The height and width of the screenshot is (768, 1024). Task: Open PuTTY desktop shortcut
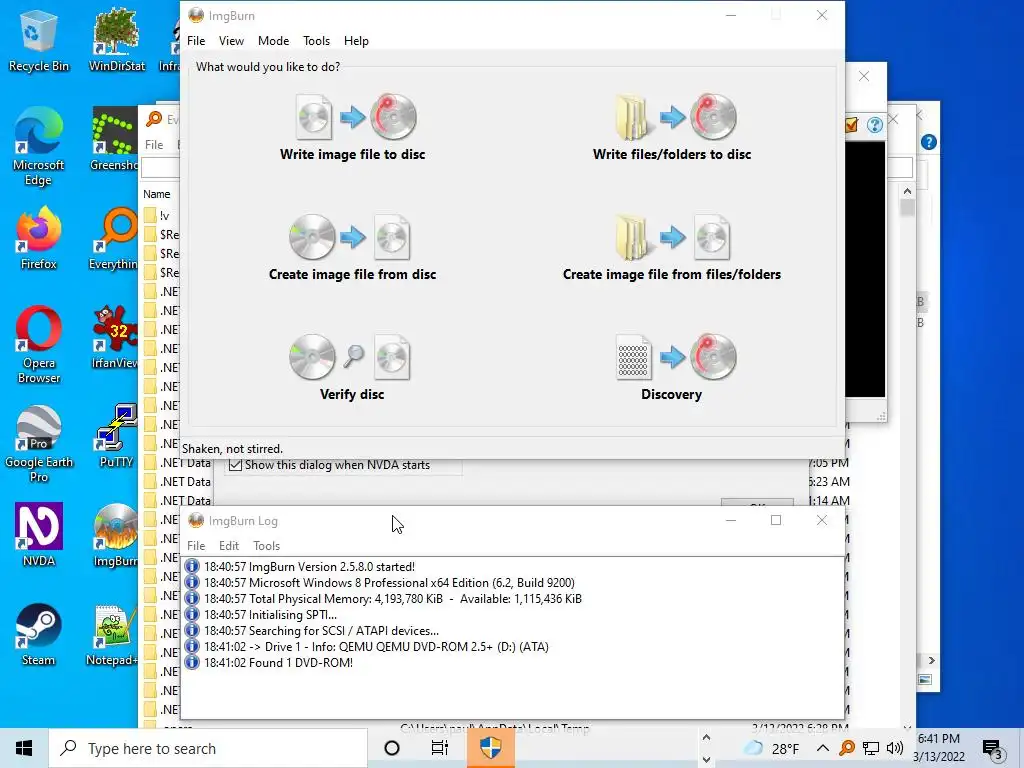(x=116, y=436)
